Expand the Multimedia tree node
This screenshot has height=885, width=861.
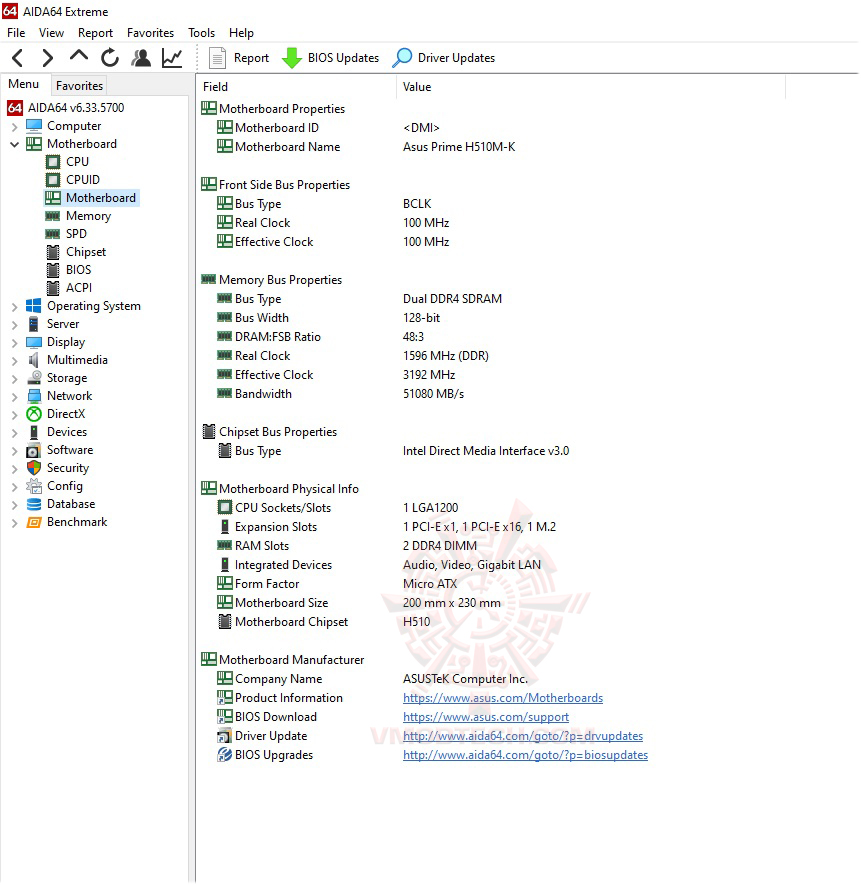click(15, 361)
